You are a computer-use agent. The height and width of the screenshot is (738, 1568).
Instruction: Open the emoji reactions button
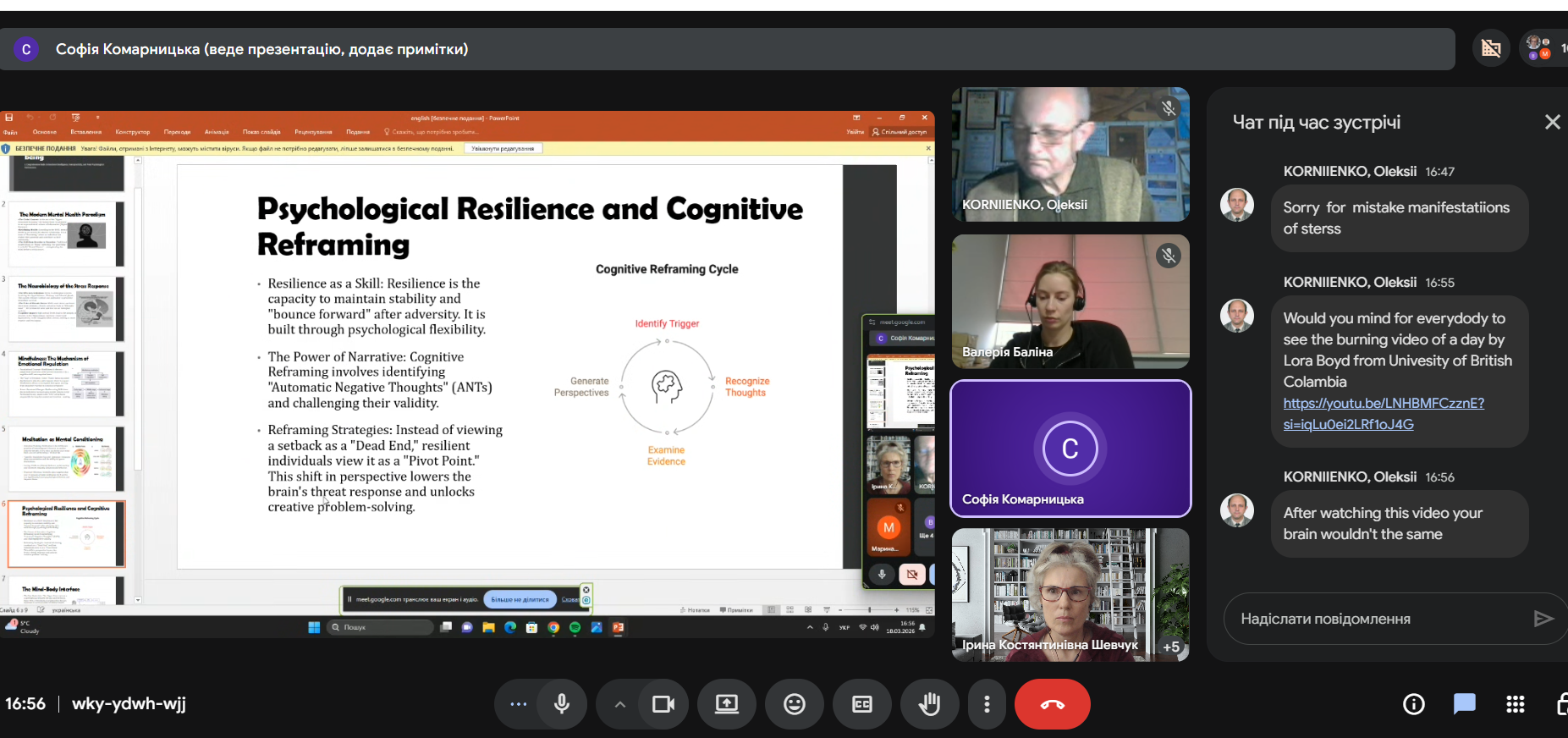[794, 704]
